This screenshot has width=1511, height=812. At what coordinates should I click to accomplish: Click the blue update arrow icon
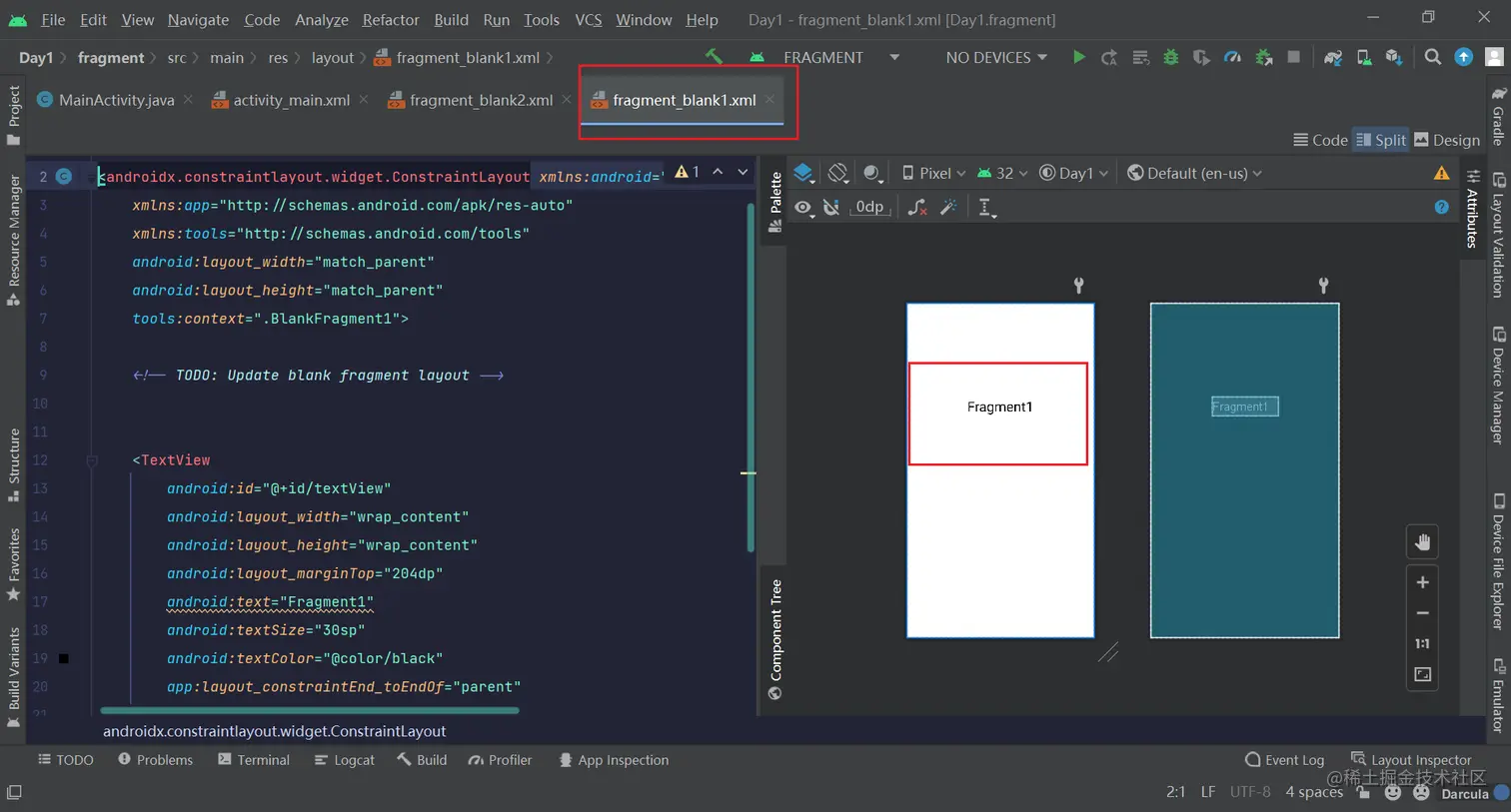tap(1464, 57)
